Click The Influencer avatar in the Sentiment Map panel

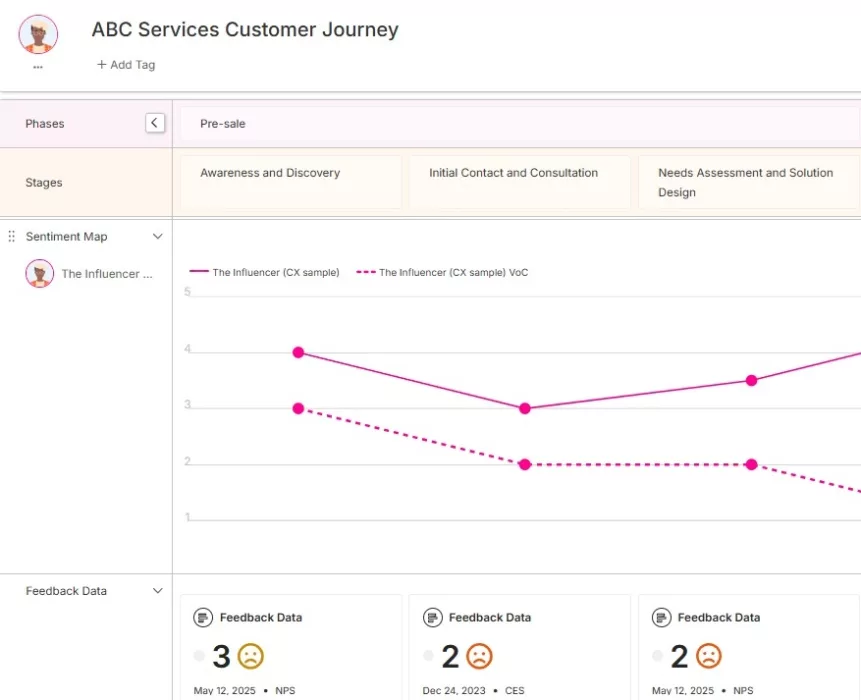click(39, 273)
